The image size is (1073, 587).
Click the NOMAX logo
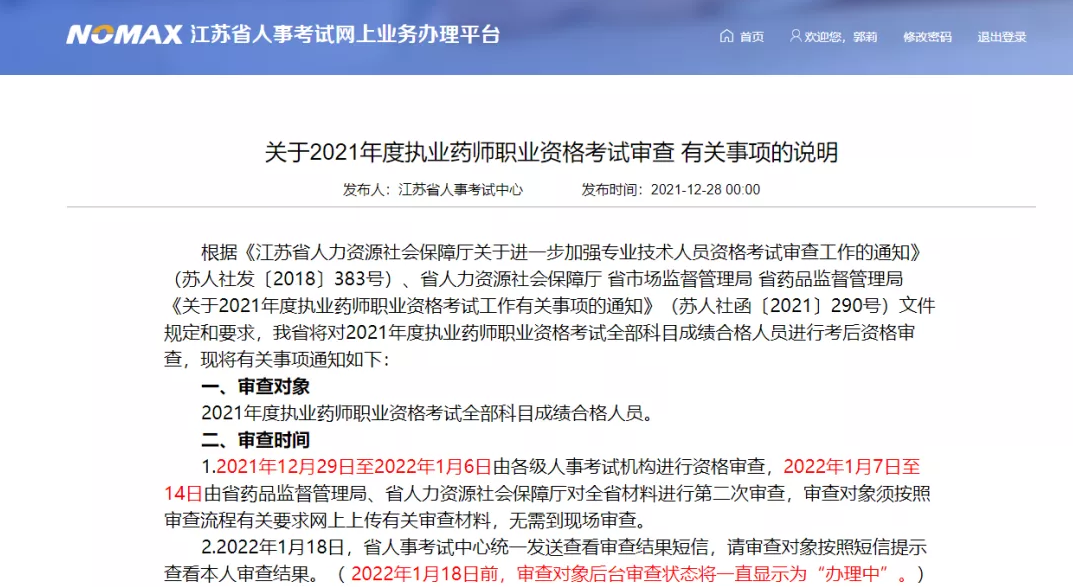[124, 35]
